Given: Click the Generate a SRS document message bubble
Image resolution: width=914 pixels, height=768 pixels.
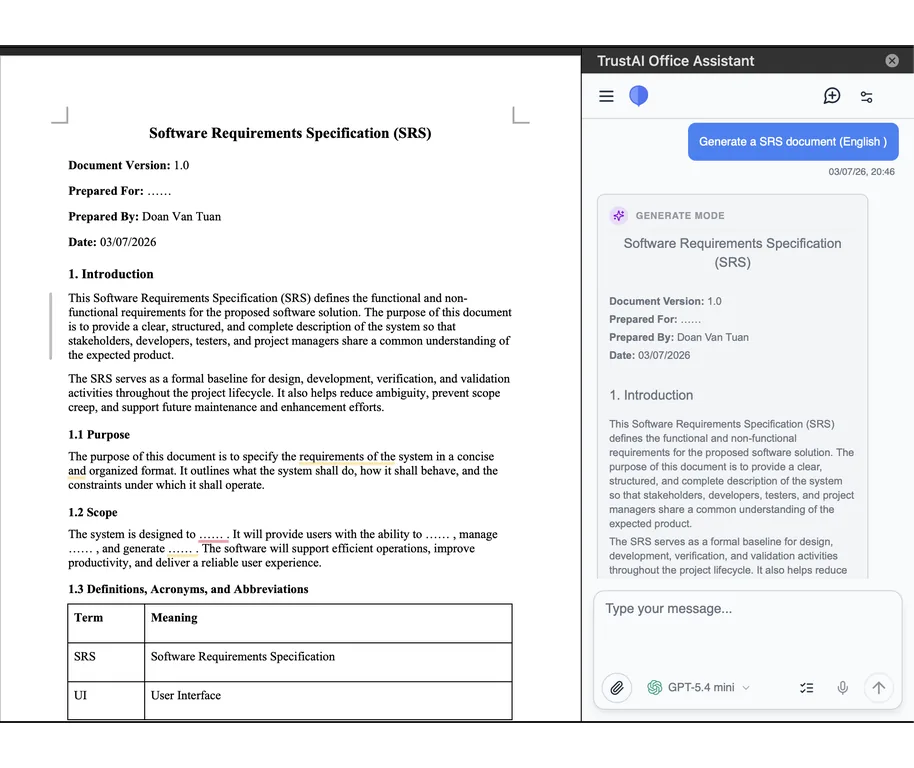Looking at the screenshot, I should tap(793, 142).
